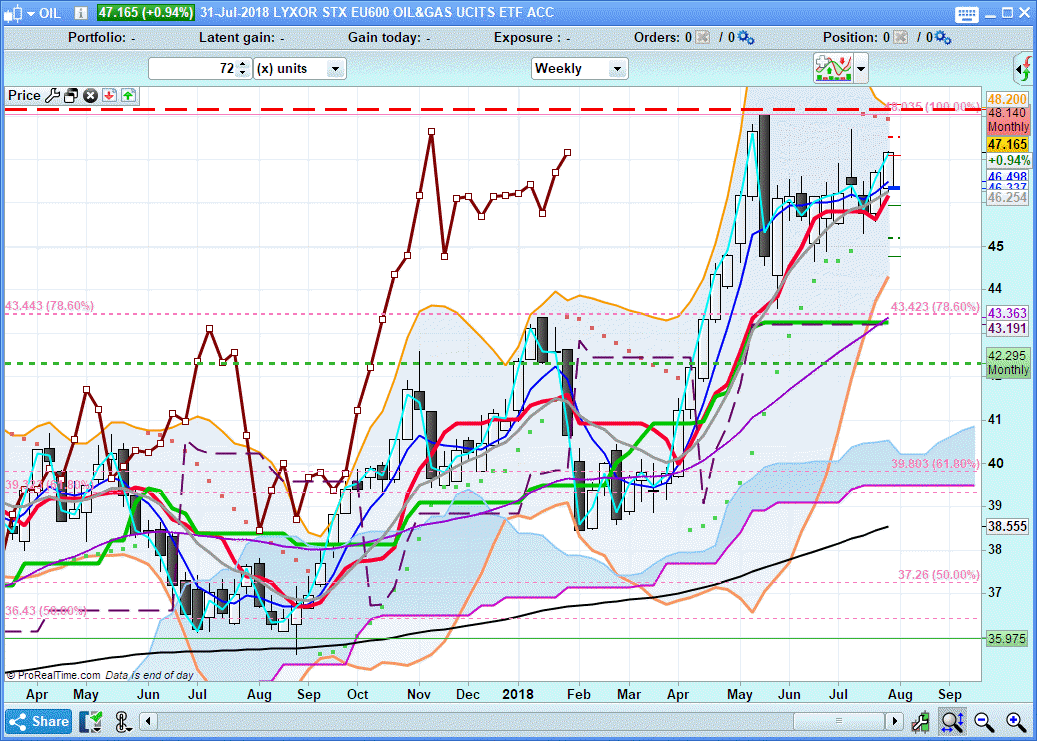Click the horizontal chart scrollbar thumb
The height and width of the screenshot is (741, 1037).
pos(838,721)
